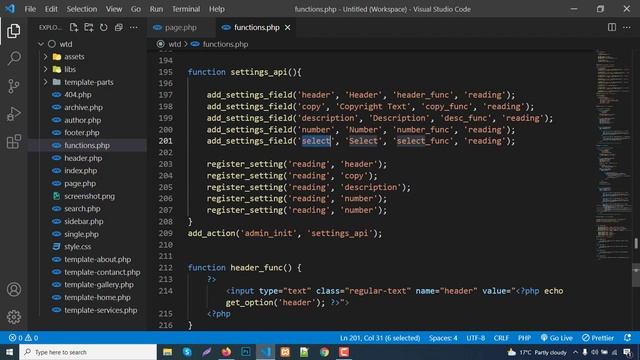Viewport: 640px width, 360px height.
Task: Open Chrome from the taskbar
Action: pyautogui.click(x=324, y=352)
